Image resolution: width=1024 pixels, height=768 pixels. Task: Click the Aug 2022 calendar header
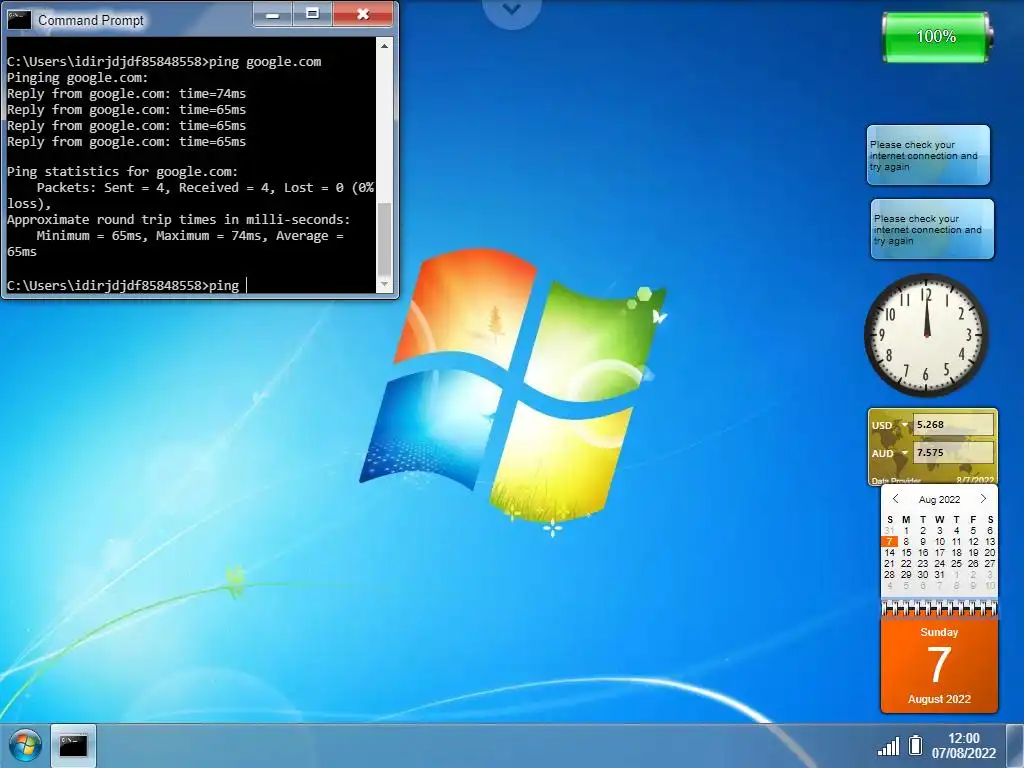(939, 500)
